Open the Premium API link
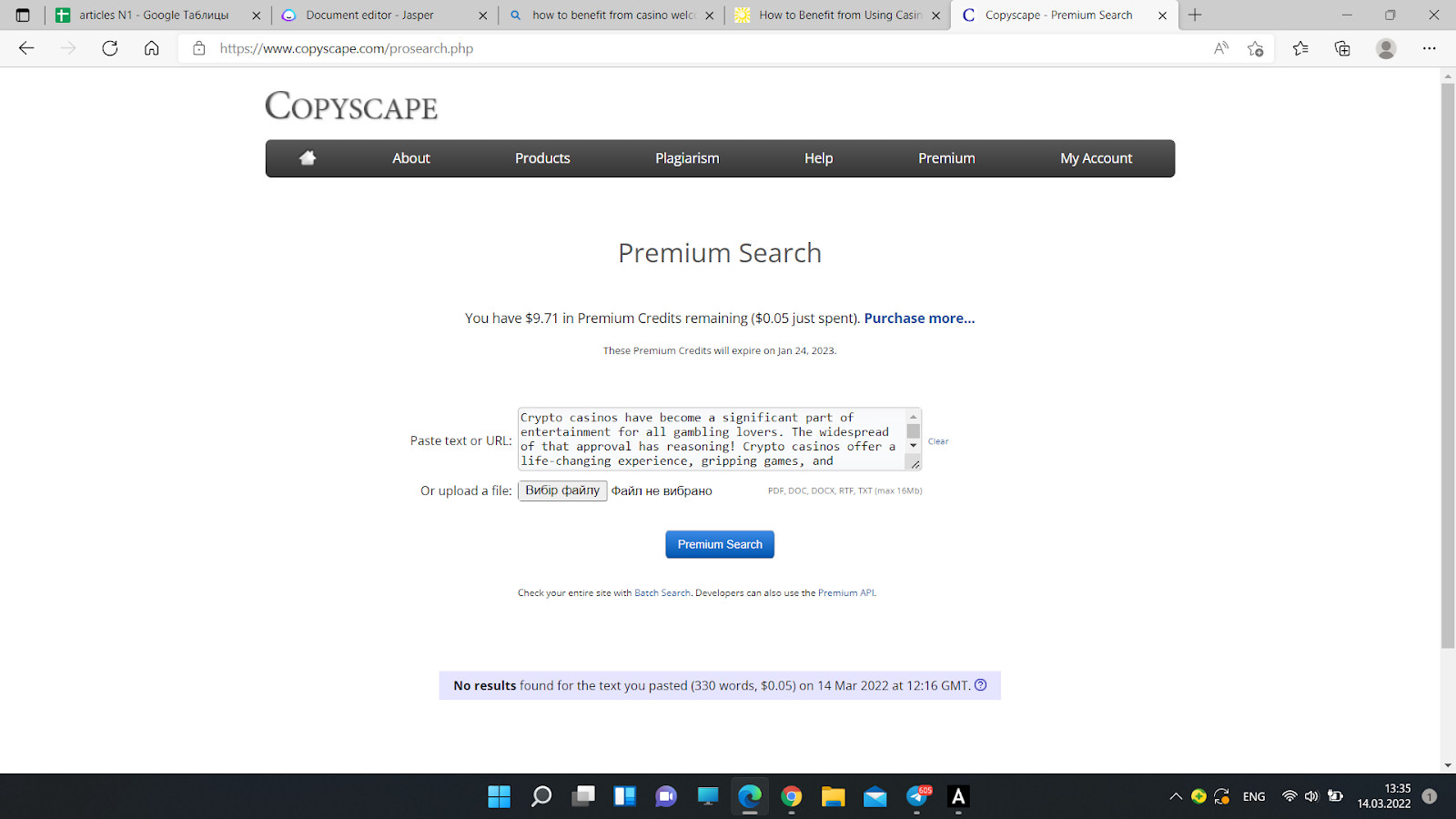 [846, 592]
